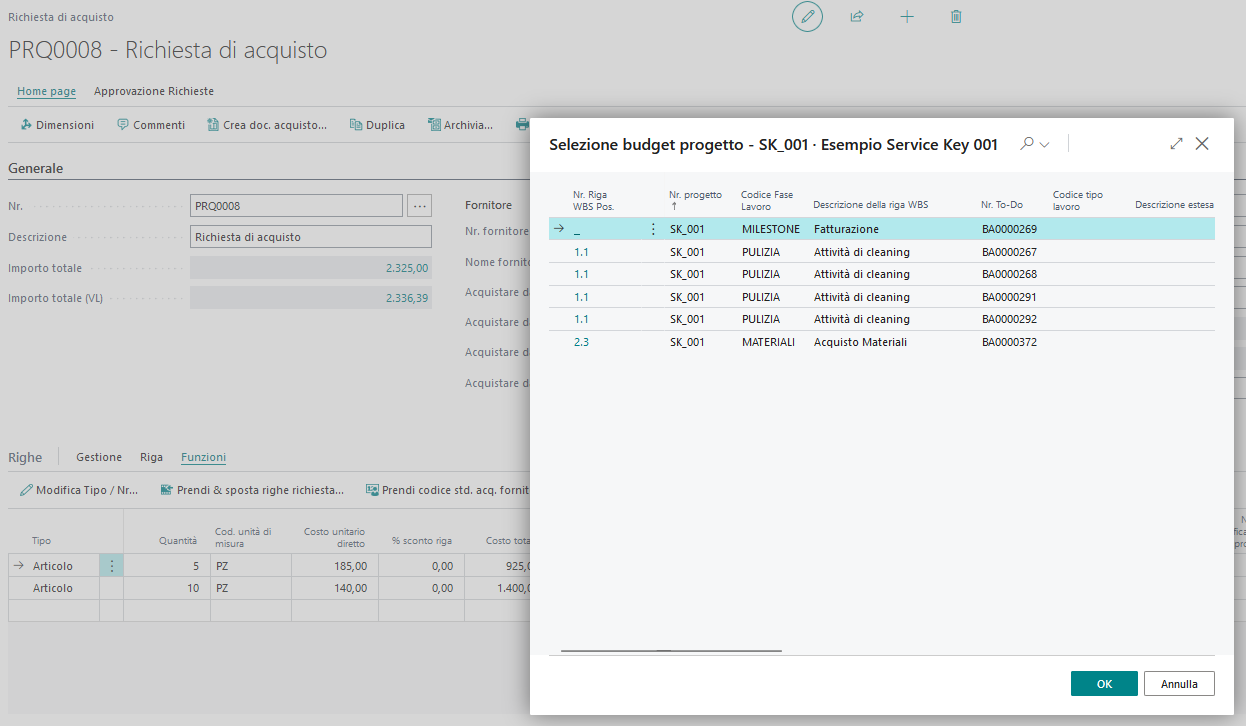Click the Nr. input field PRQ0008
Viewport: 1246px width, 726px height.
[296, 206]
